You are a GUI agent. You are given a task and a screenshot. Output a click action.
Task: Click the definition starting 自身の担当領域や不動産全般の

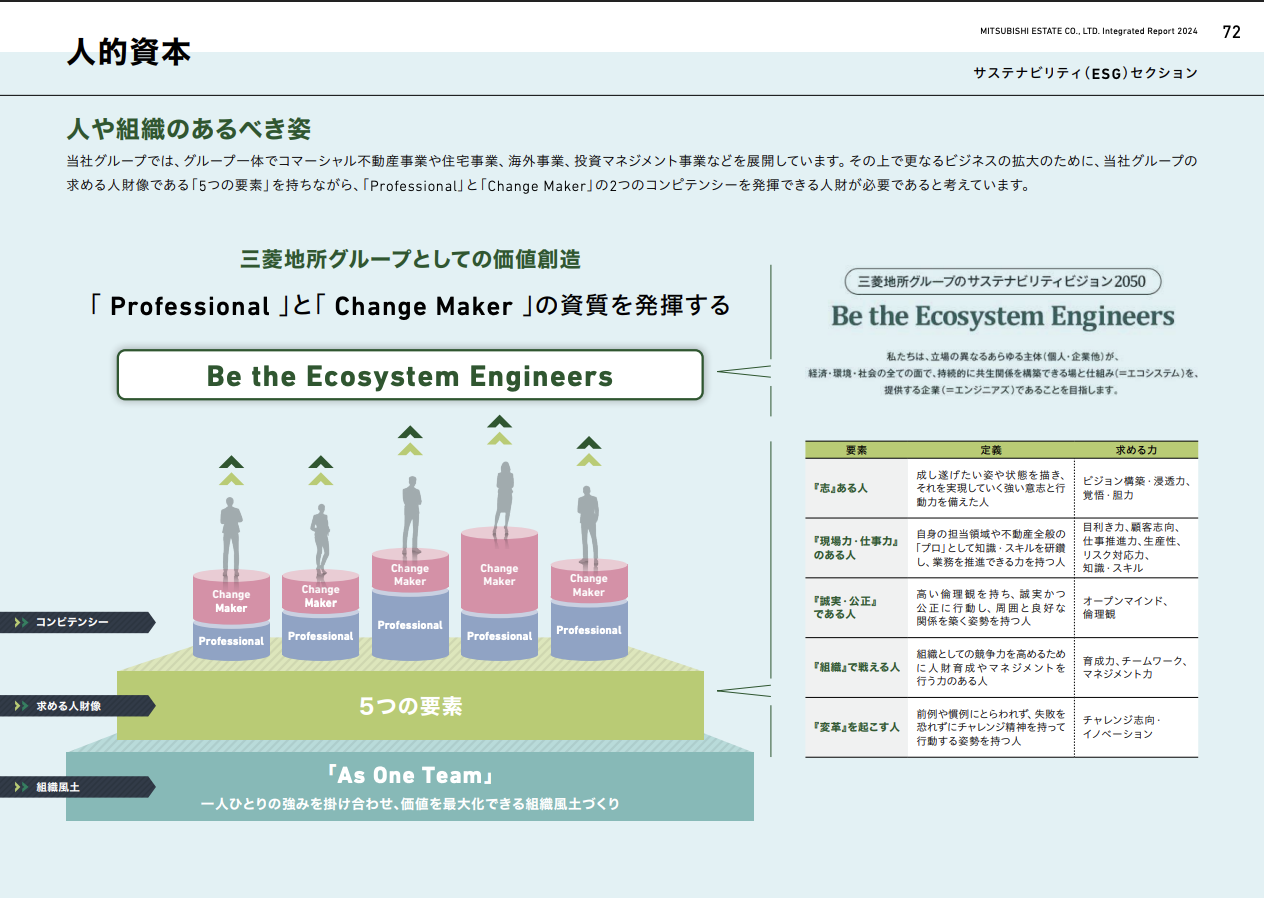pos(991,548)
